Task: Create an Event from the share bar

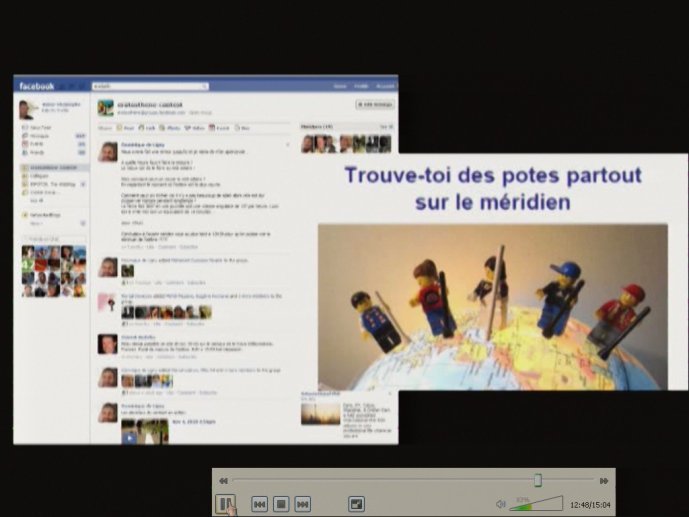Action: [219, 128]
